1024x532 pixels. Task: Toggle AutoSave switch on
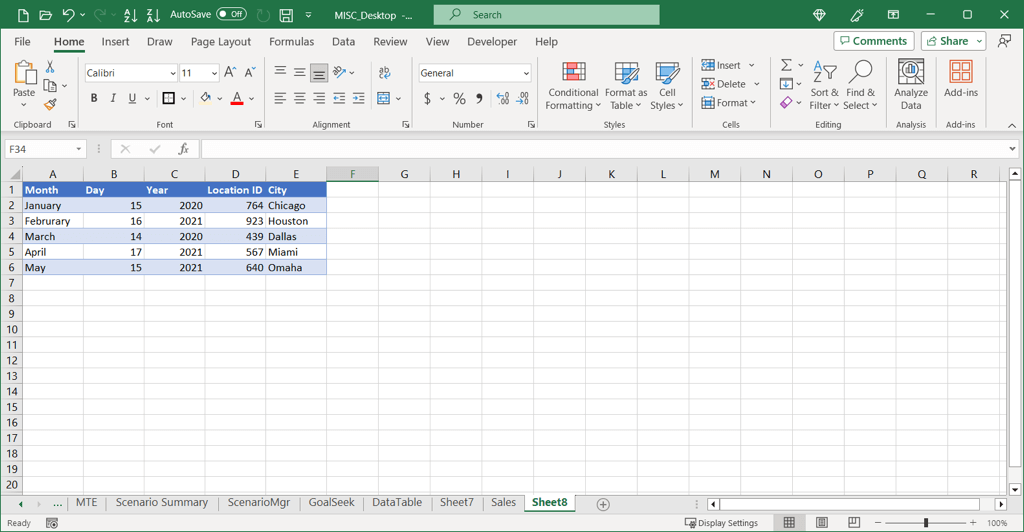click(231, 15)
